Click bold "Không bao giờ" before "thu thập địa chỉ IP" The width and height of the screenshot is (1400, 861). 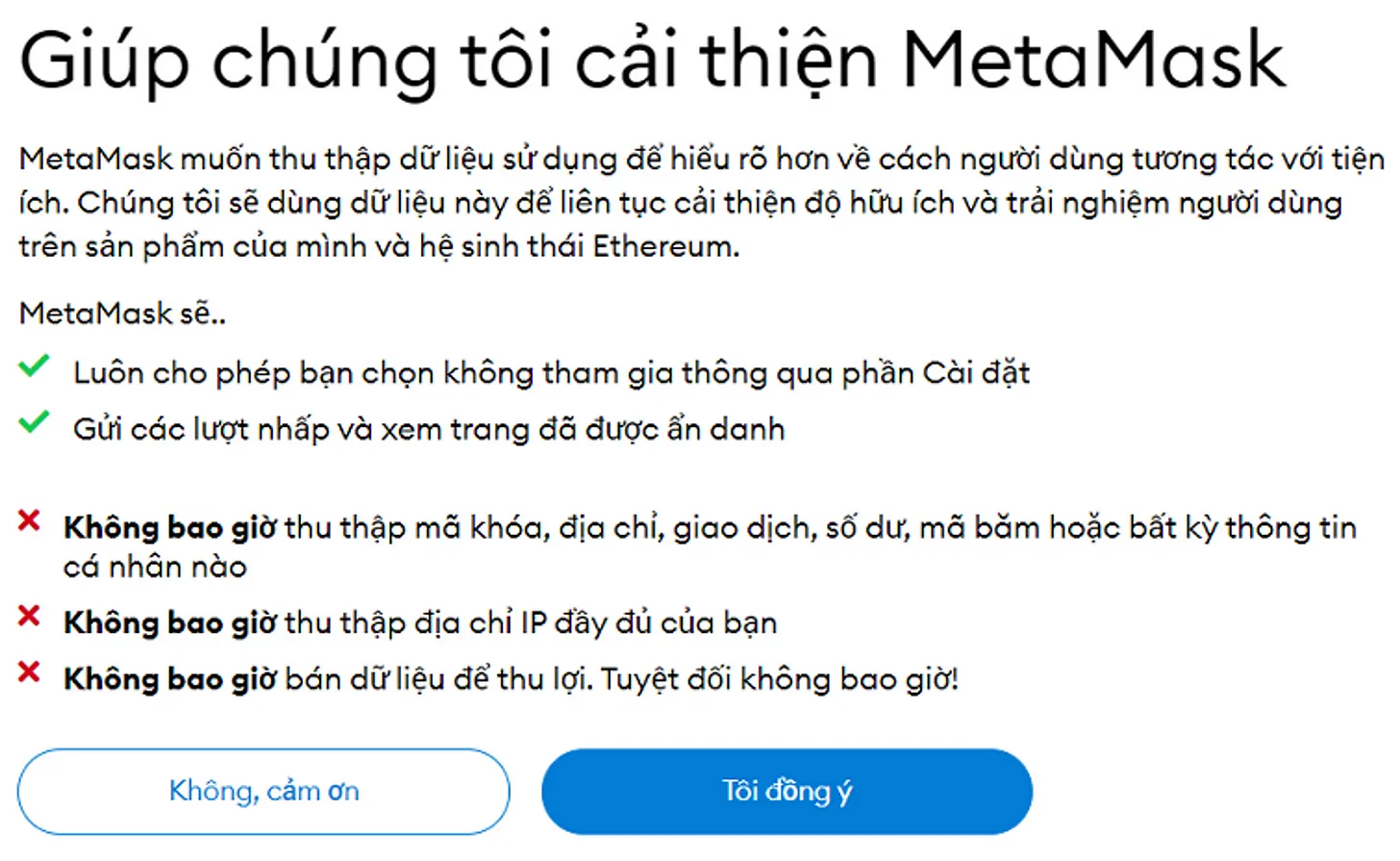[169, 623]
